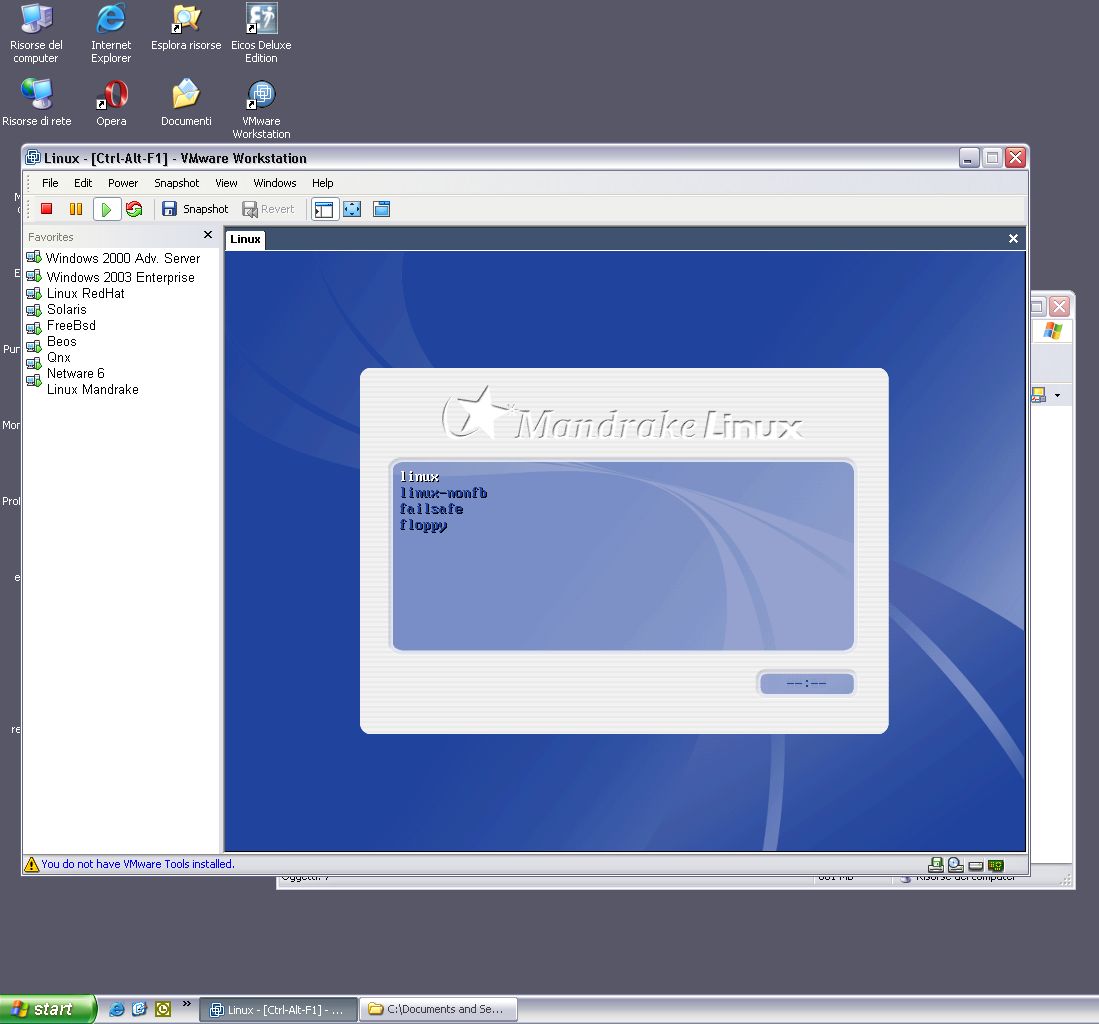Select Windows 2003 Enterprise in Favorites
Viewport: 1099px width, 1024px height.
coord(120,277)
